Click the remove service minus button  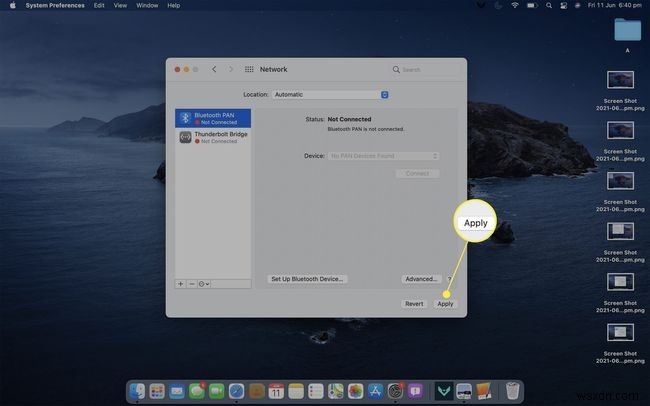pos(192,284)
